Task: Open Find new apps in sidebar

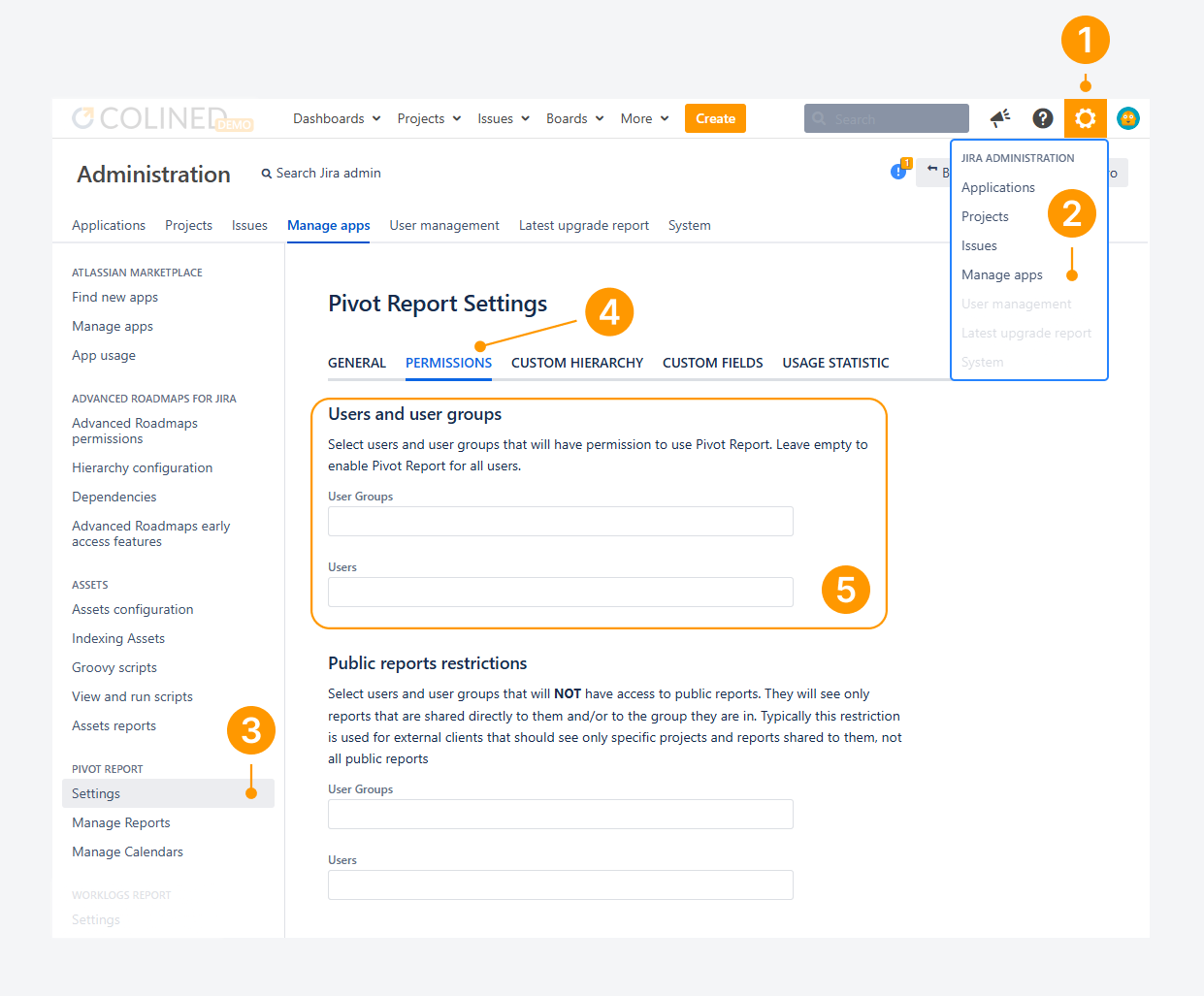Action: 114,297
